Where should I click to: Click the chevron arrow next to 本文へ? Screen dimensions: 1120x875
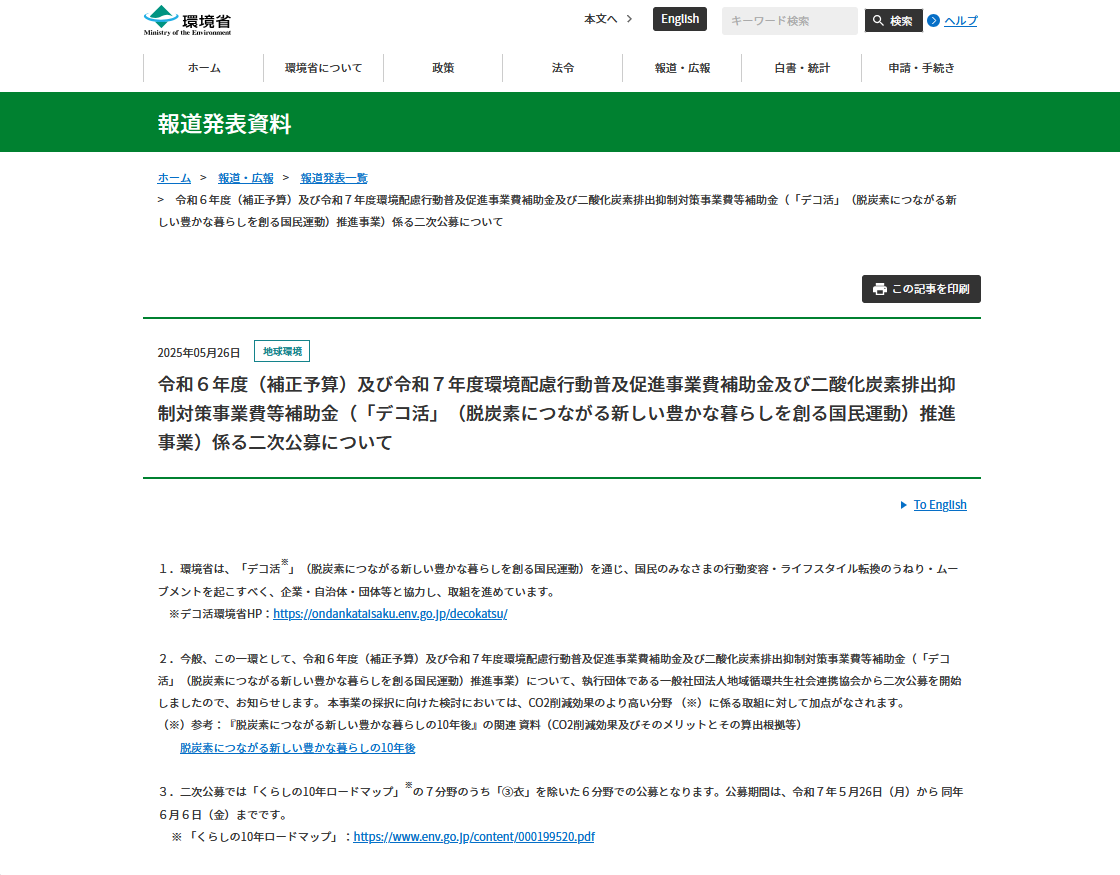[x=629, y=19]
